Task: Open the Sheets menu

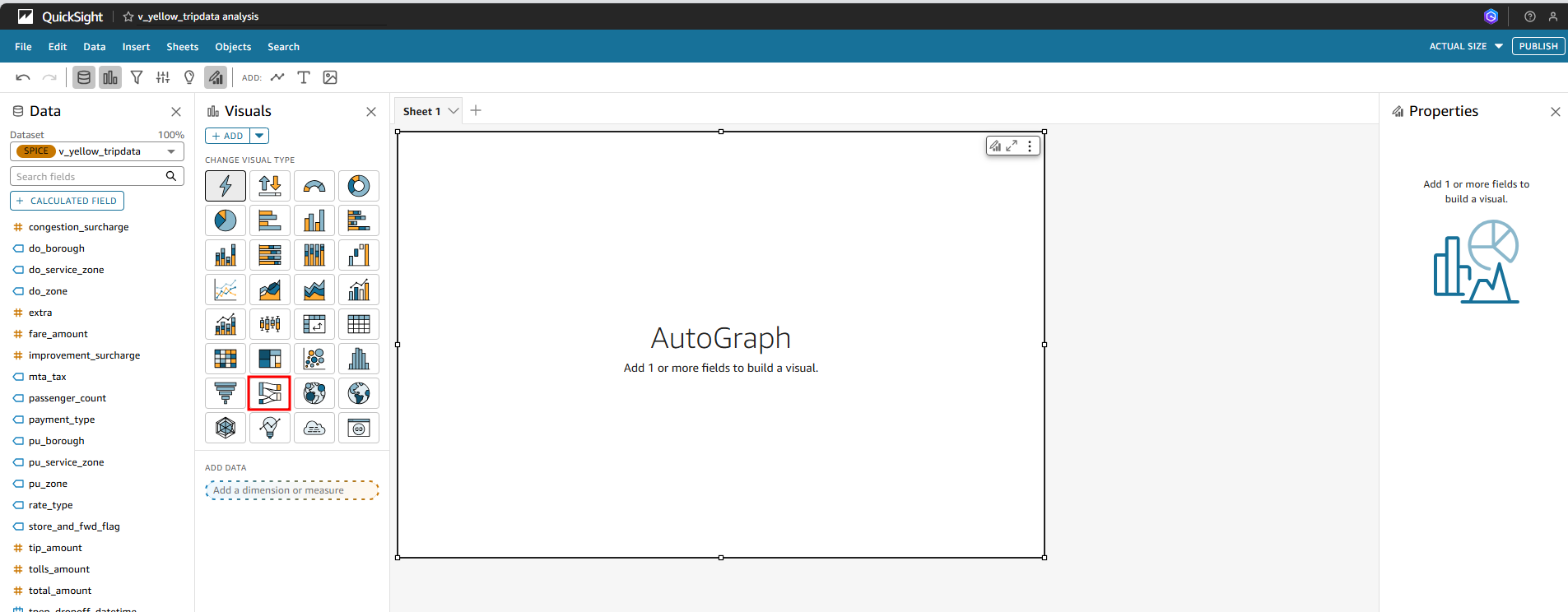Action: click(182, 47)
